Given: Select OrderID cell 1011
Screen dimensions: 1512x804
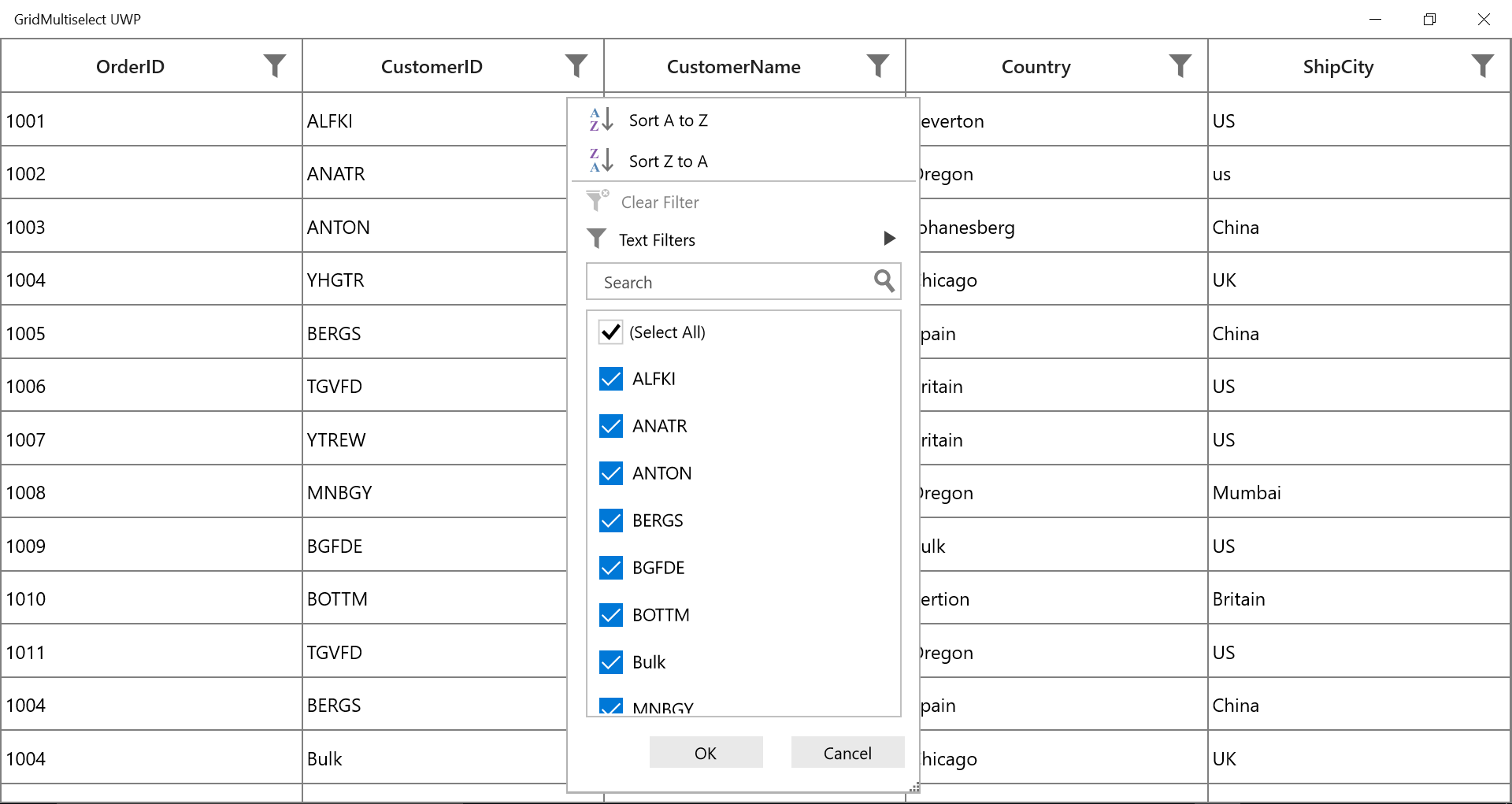Looking at the screenshot, I should coord(151,652).
